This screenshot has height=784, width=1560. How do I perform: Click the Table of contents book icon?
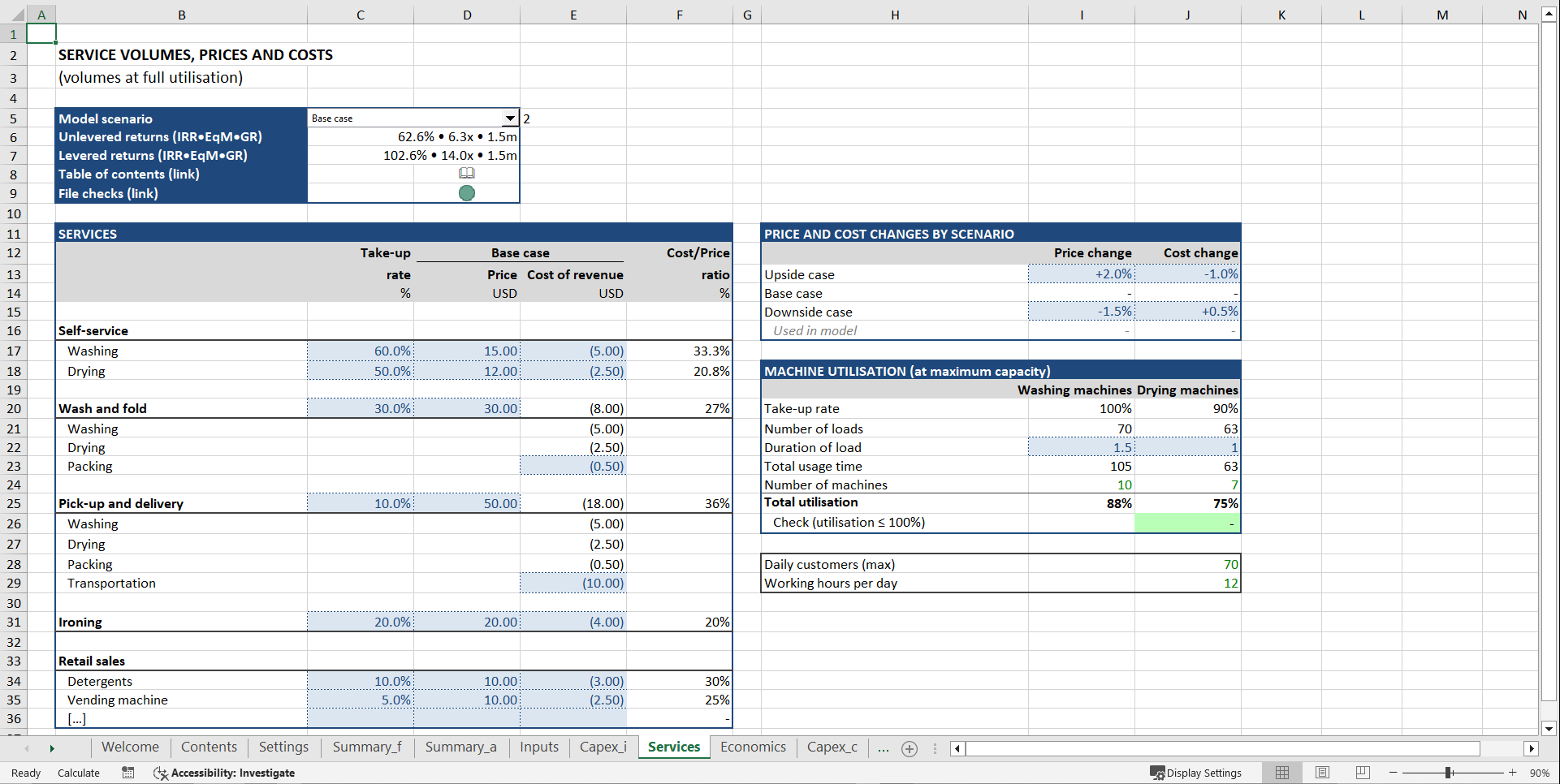(467, 174)
